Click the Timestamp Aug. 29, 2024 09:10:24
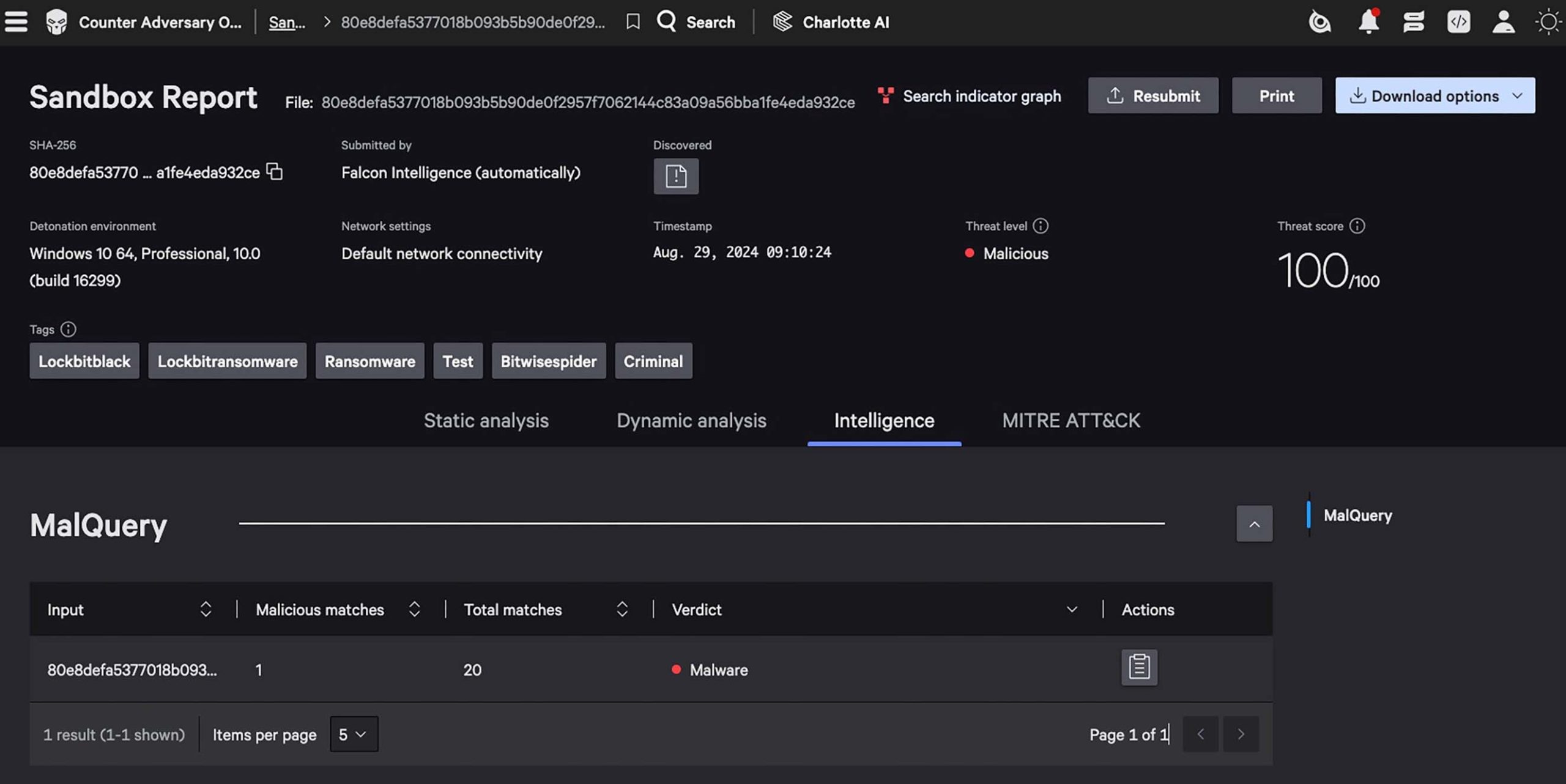This screenshot has width=1566, height=784. (x=742, y=252)
